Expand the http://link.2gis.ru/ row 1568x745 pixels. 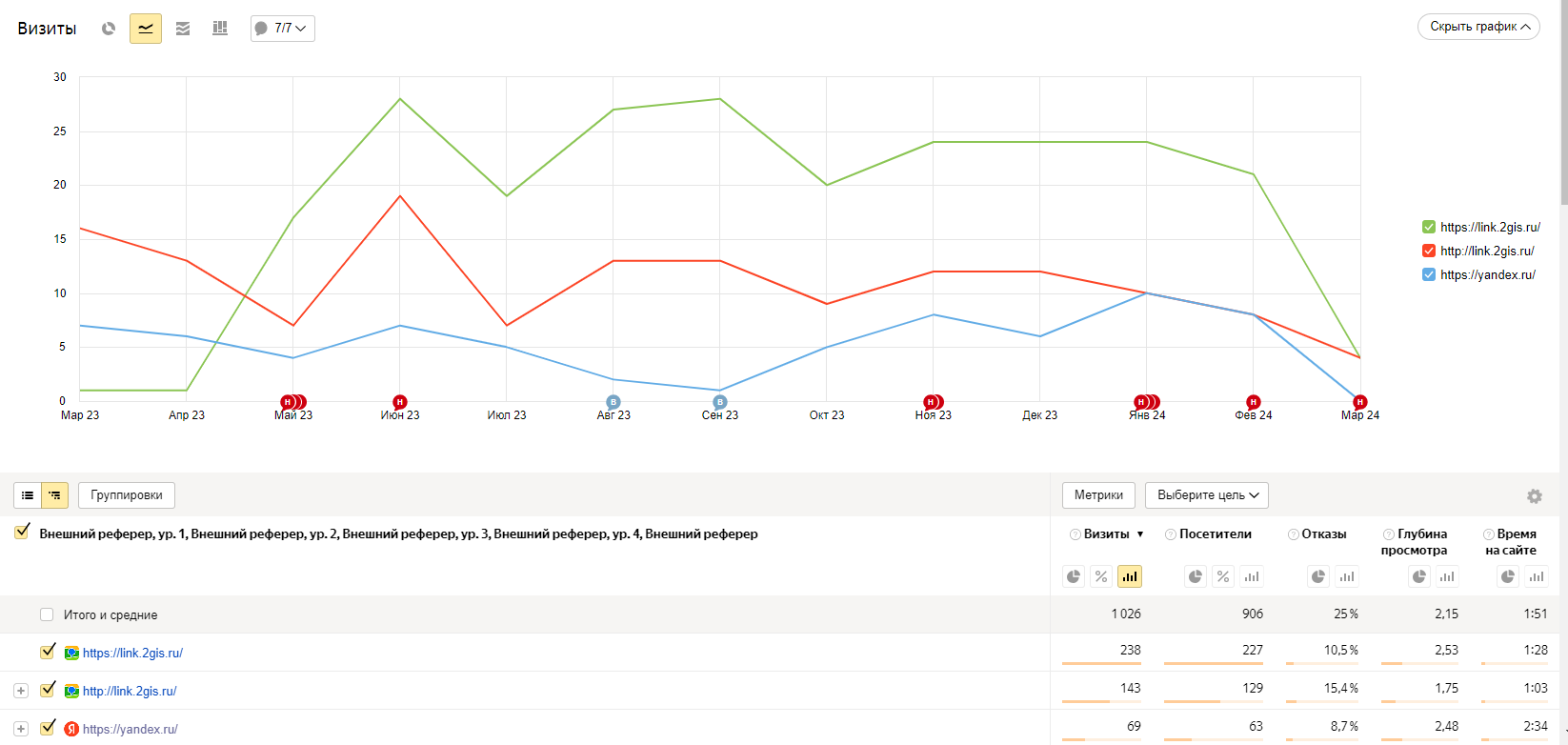[x=21, y=691]
